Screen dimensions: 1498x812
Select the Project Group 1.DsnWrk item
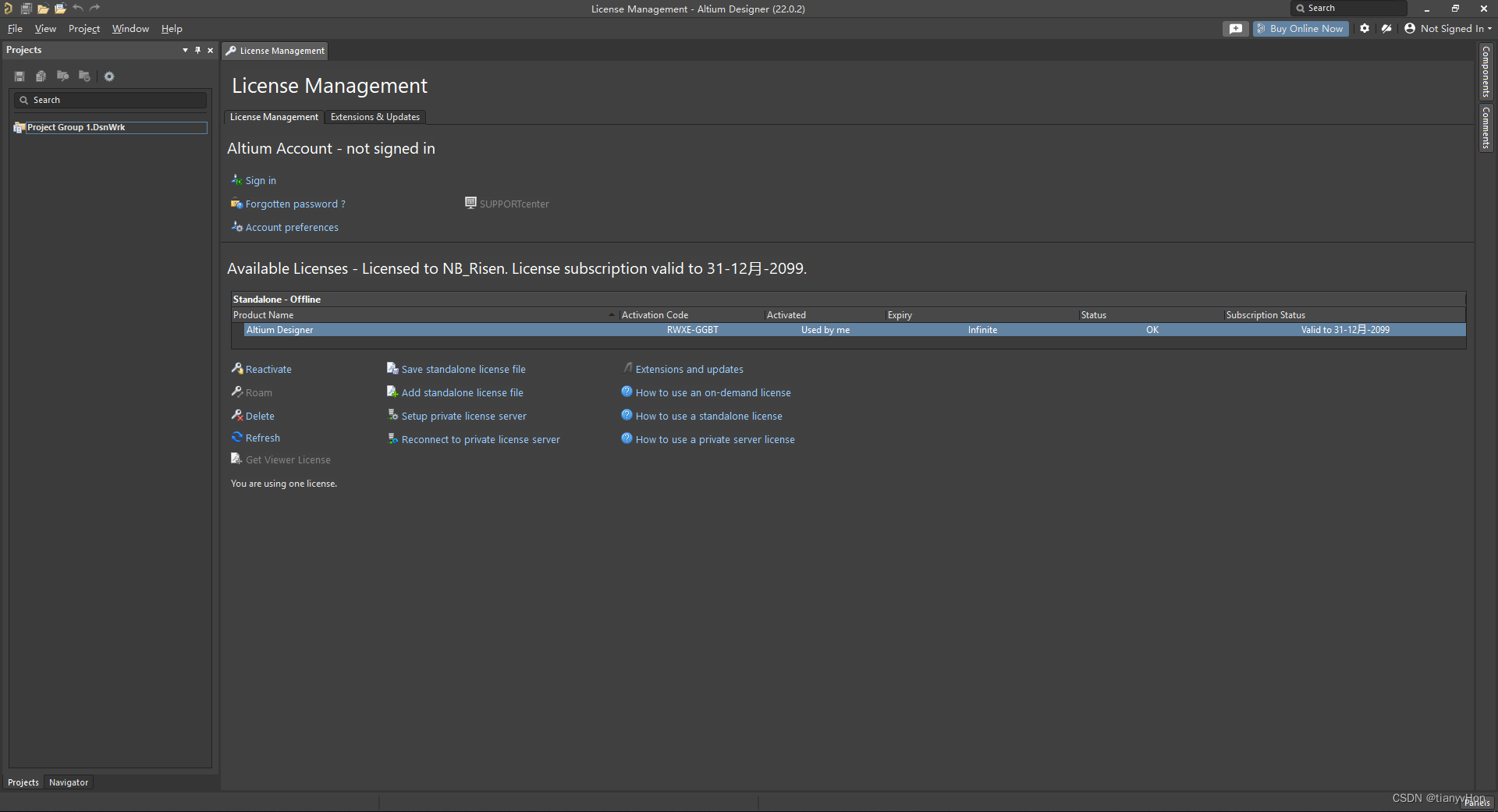click(76, 127)
